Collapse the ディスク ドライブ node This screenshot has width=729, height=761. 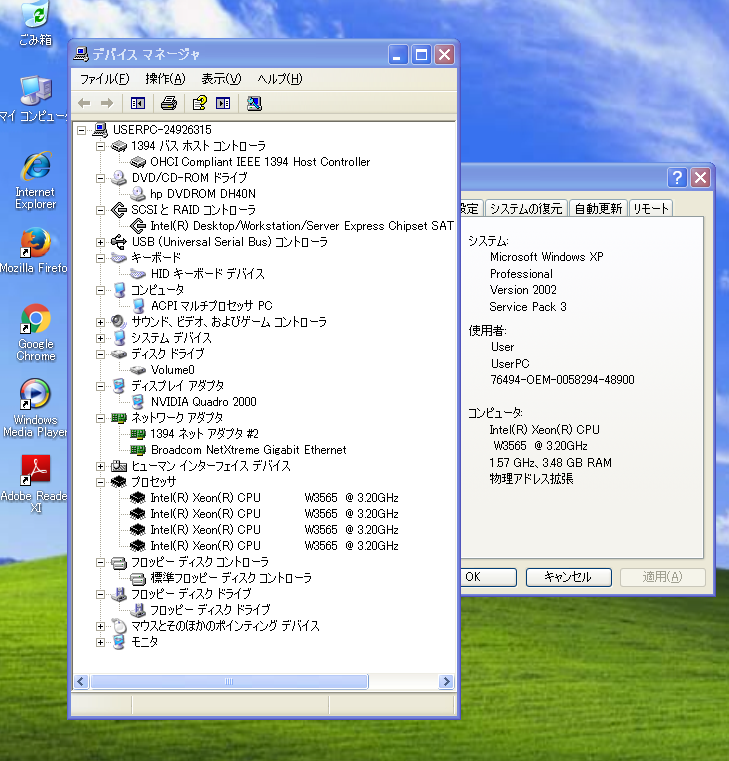tap(100, 354)
